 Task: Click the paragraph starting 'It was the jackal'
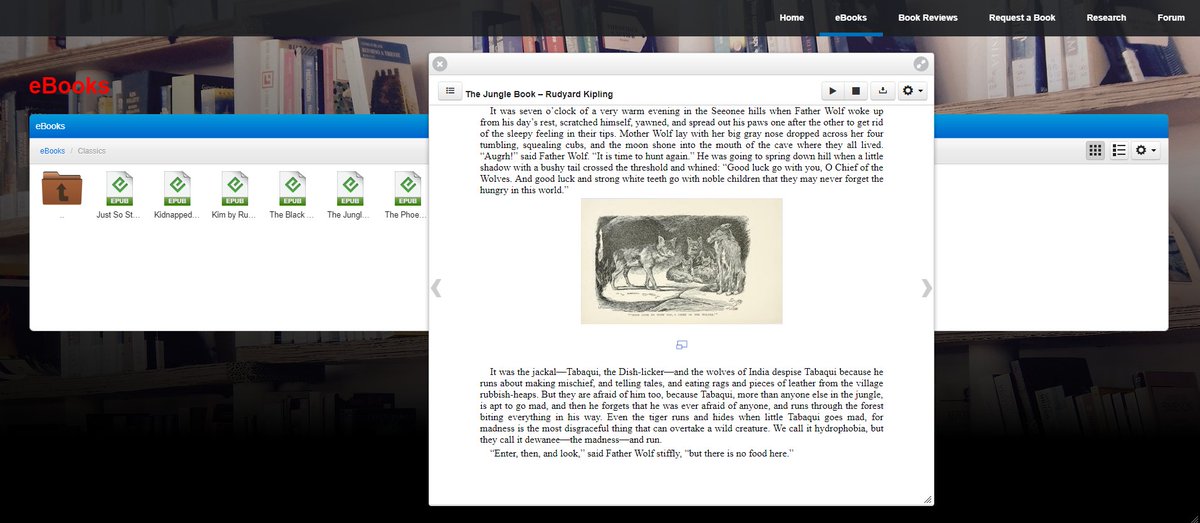click(681, 405)
